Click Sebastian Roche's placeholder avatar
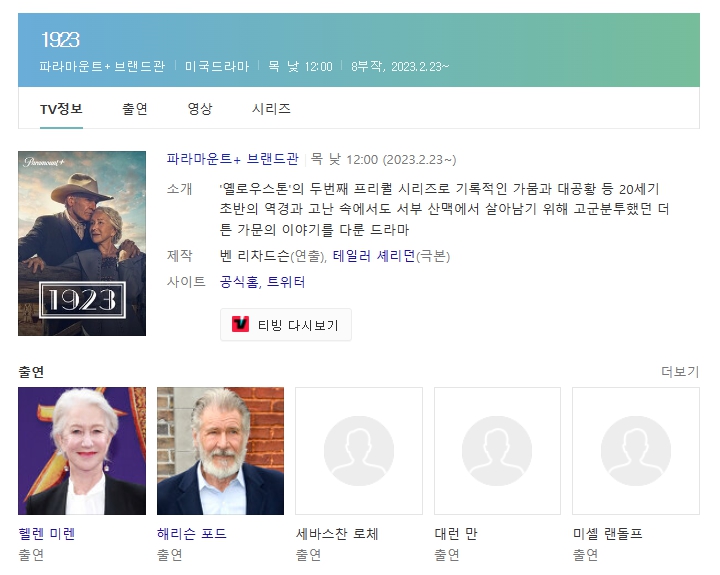This screenshot has width=720, height=575. [358, 451]
